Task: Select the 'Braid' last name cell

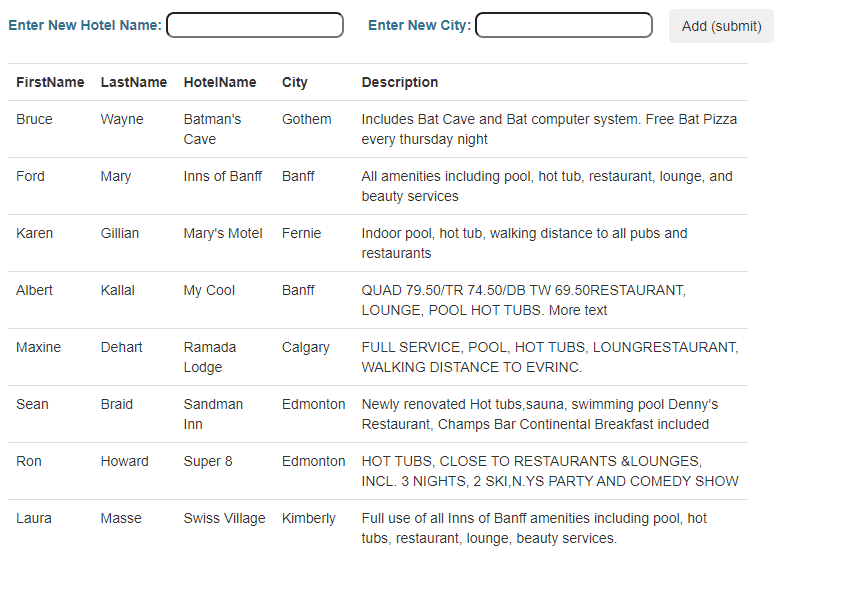Action: tap(116, 404)
